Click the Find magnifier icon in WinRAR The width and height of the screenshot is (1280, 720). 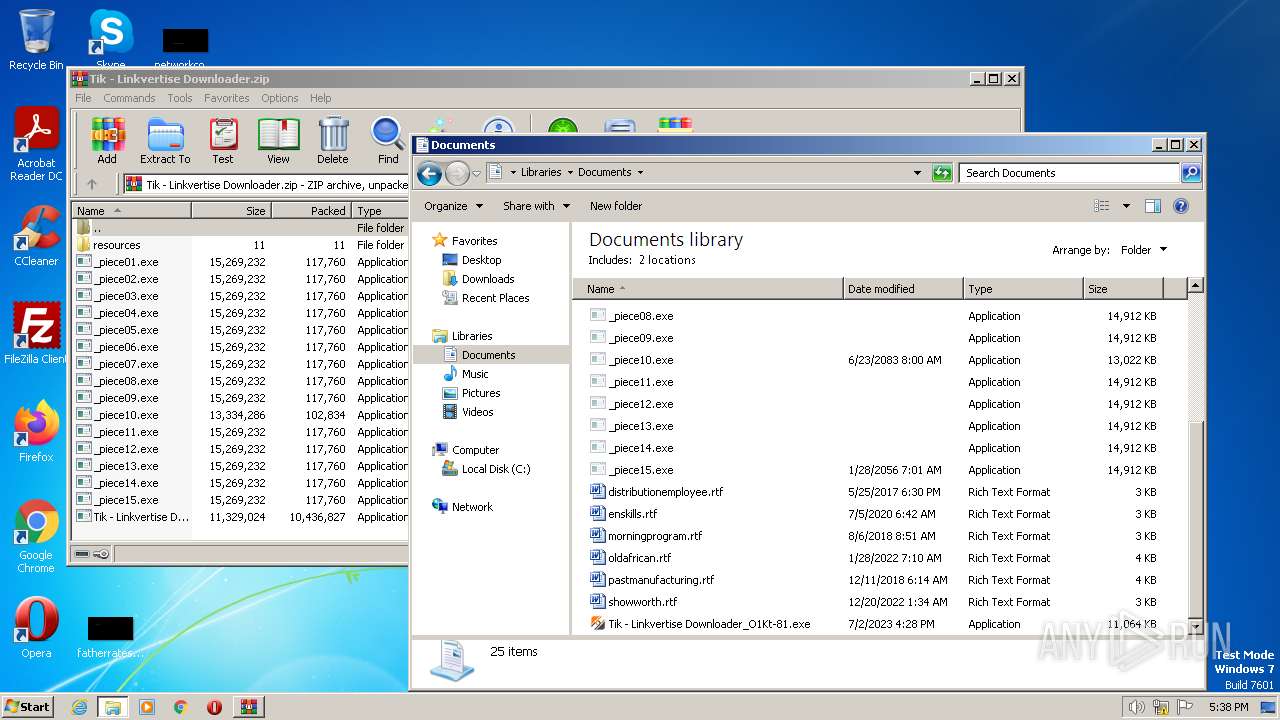point(388,140)
